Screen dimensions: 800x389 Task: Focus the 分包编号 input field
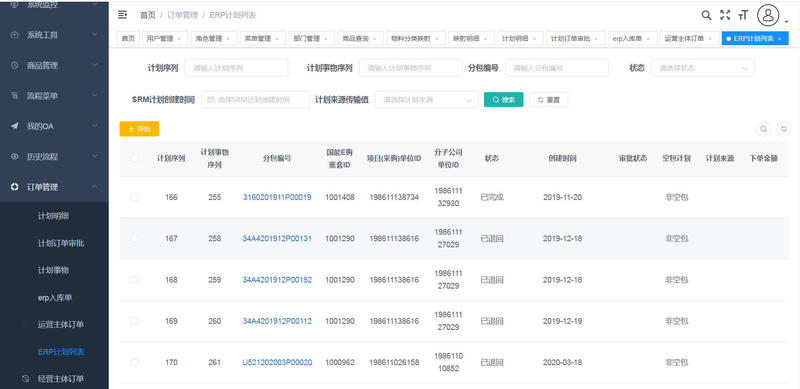click(557, 68)
